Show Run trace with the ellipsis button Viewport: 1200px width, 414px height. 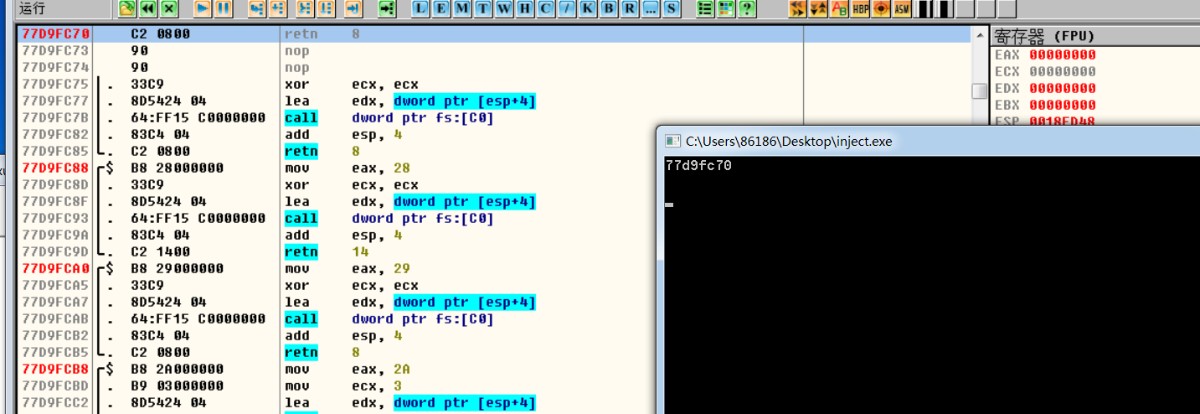[x=651, y=8]
